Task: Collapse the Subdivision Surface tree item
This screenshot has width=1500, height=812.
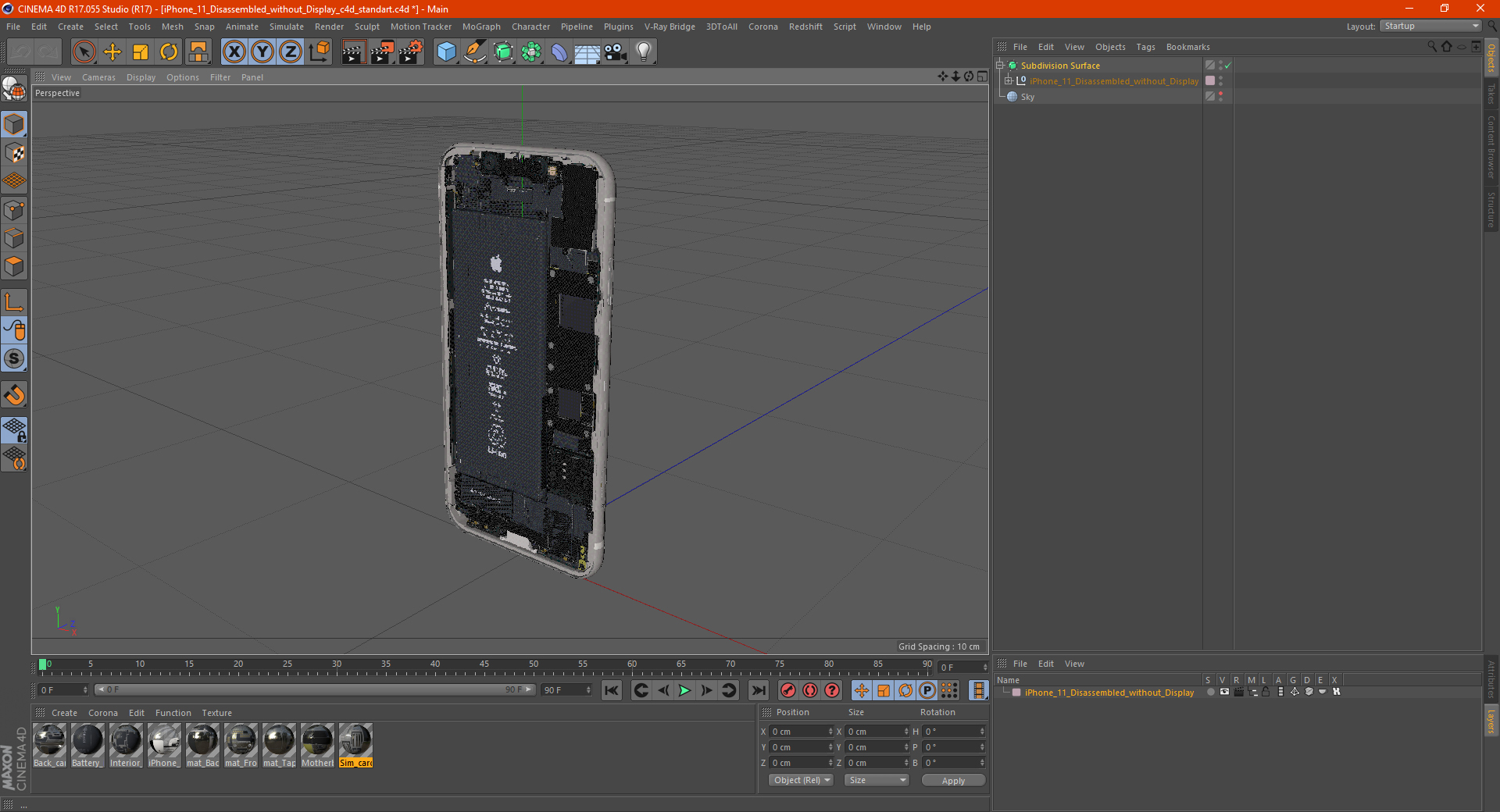Action: (x=1000, y=66)
